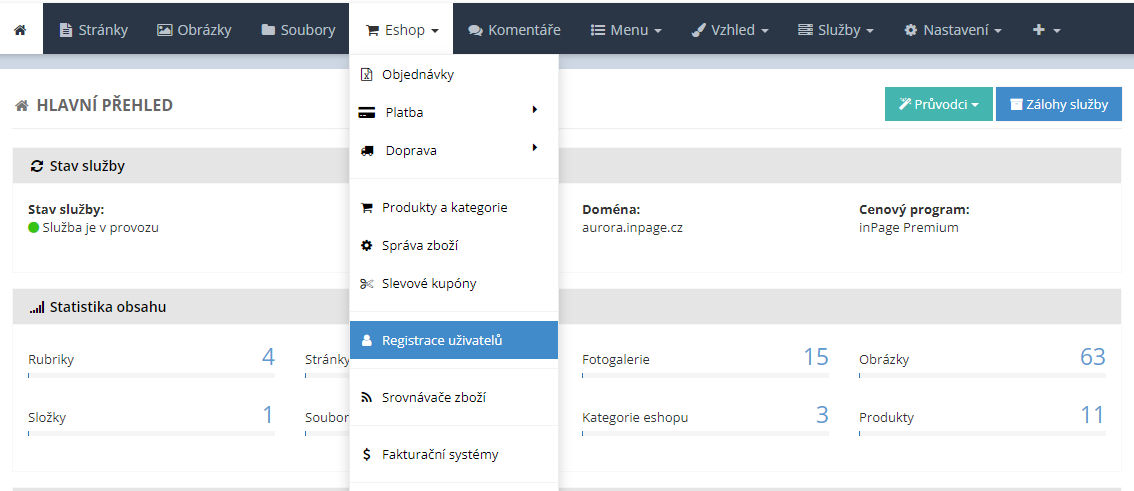The height and width of the screenshot is (491, 1134).
Task: Expand the Doprava submenu arrow
Action: tap(535, 148)
